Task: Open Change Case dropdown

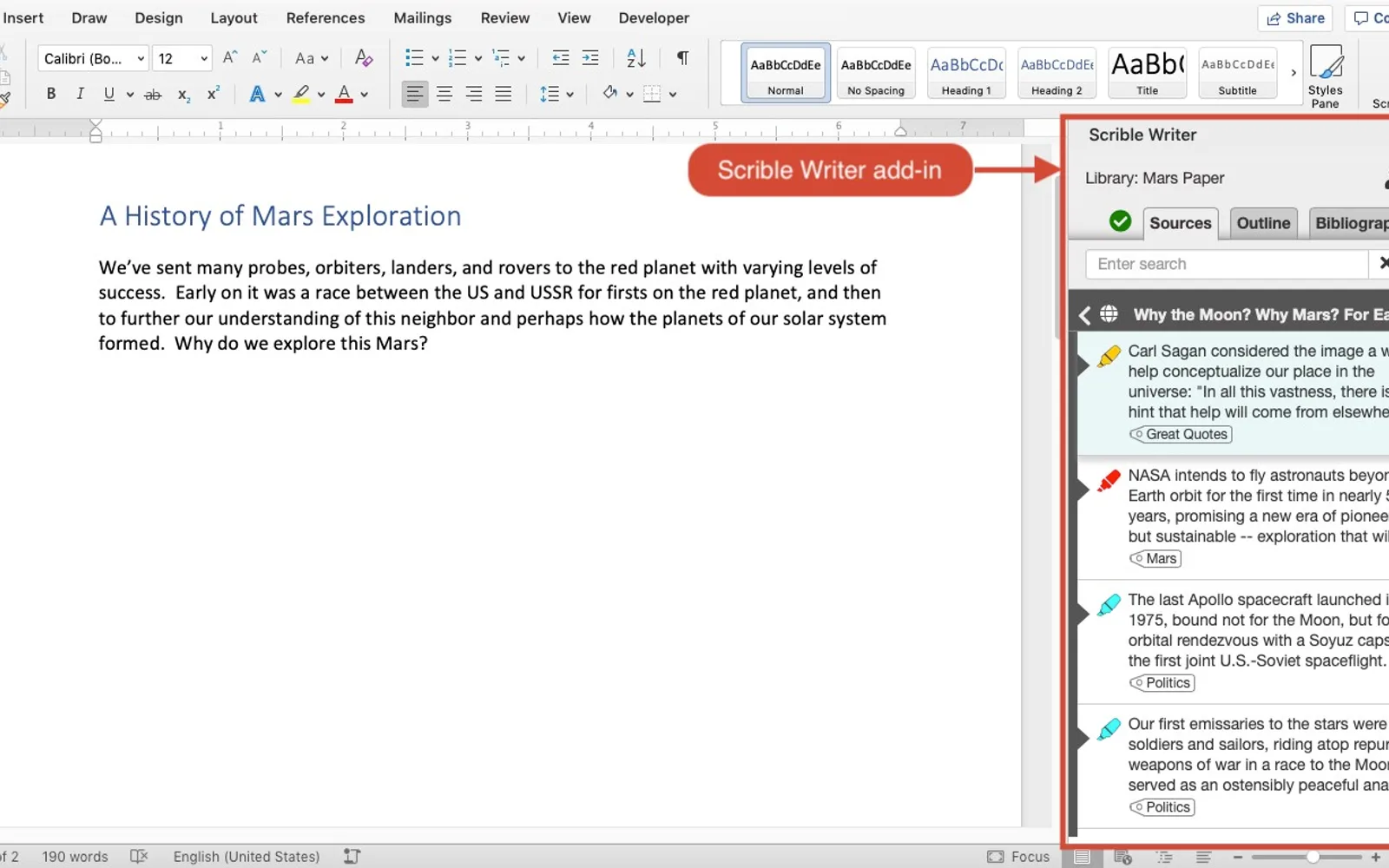Action: (312, 58)
